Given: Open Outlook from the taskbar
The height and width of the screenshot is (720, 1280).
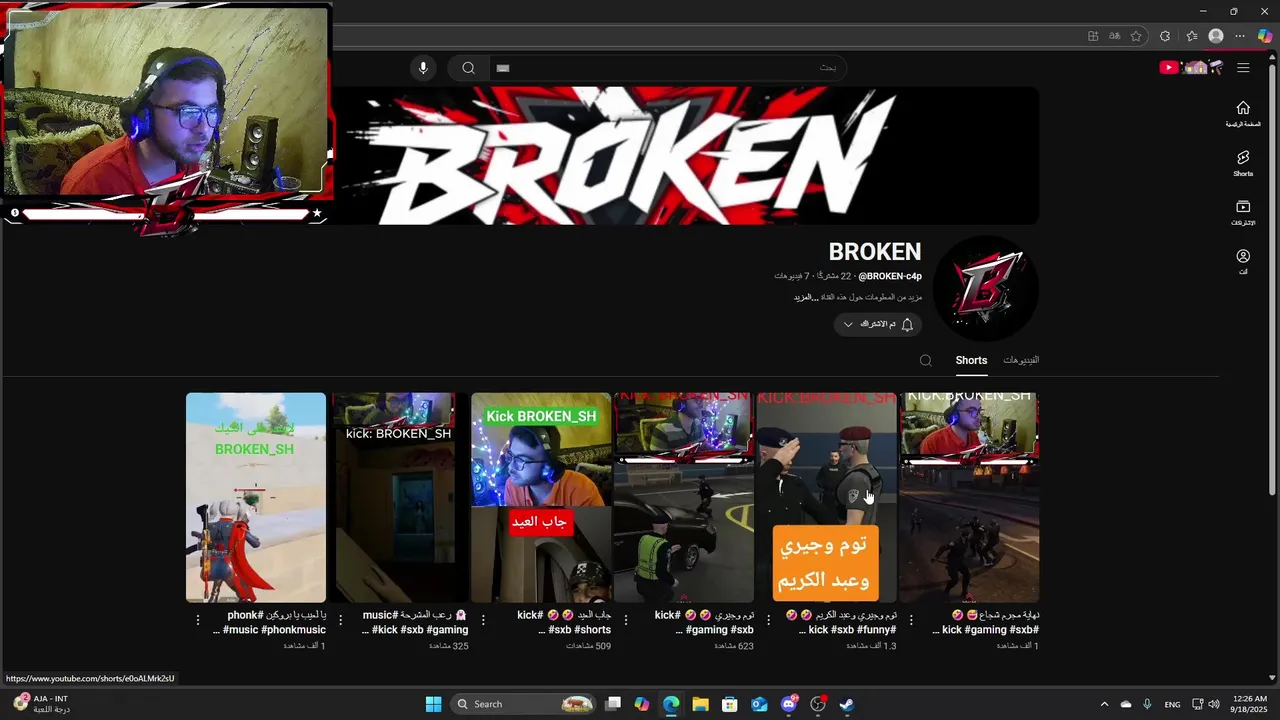Looking at the screenshot, I should coord(759,704).
